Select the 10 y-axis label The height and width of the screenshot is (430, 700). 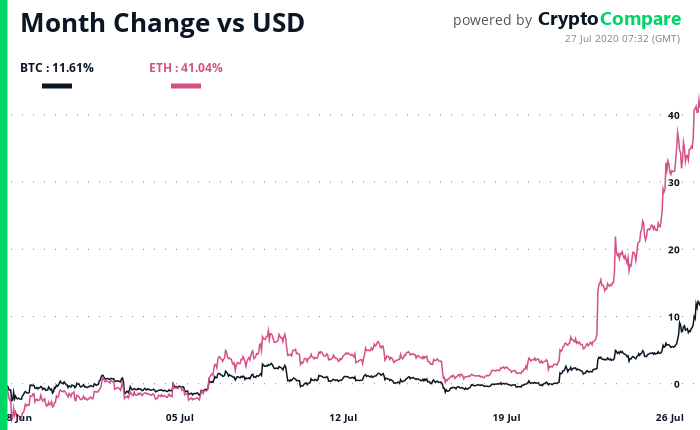pyautogui.click(x=674, y=317)
